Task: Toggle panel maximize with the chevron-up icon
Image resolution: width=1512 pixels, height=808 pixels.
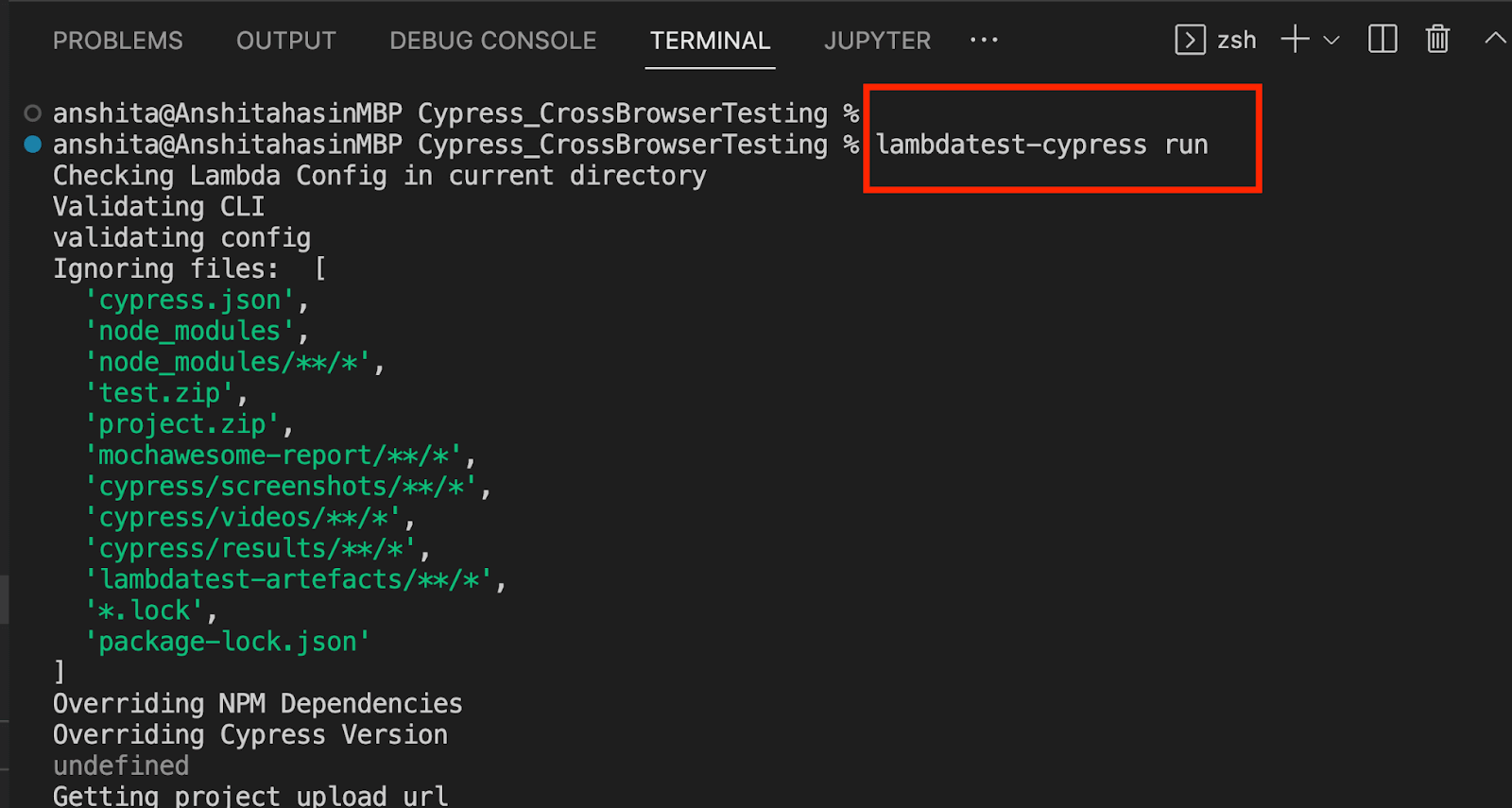Action: [x=1495, y=39]
